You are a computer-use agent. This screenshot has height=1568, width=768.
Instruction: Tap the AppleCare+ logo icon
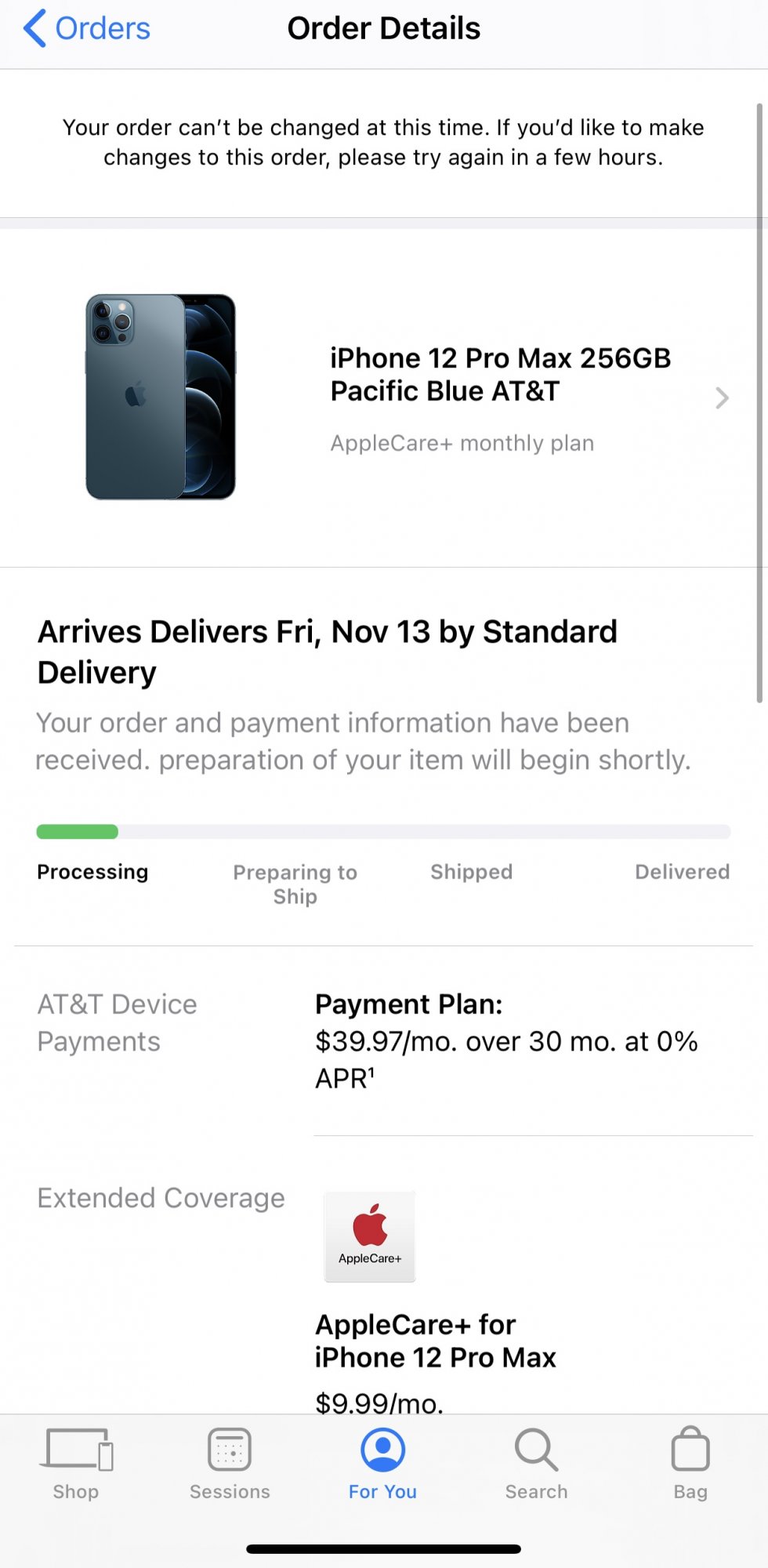(370, 1236)
